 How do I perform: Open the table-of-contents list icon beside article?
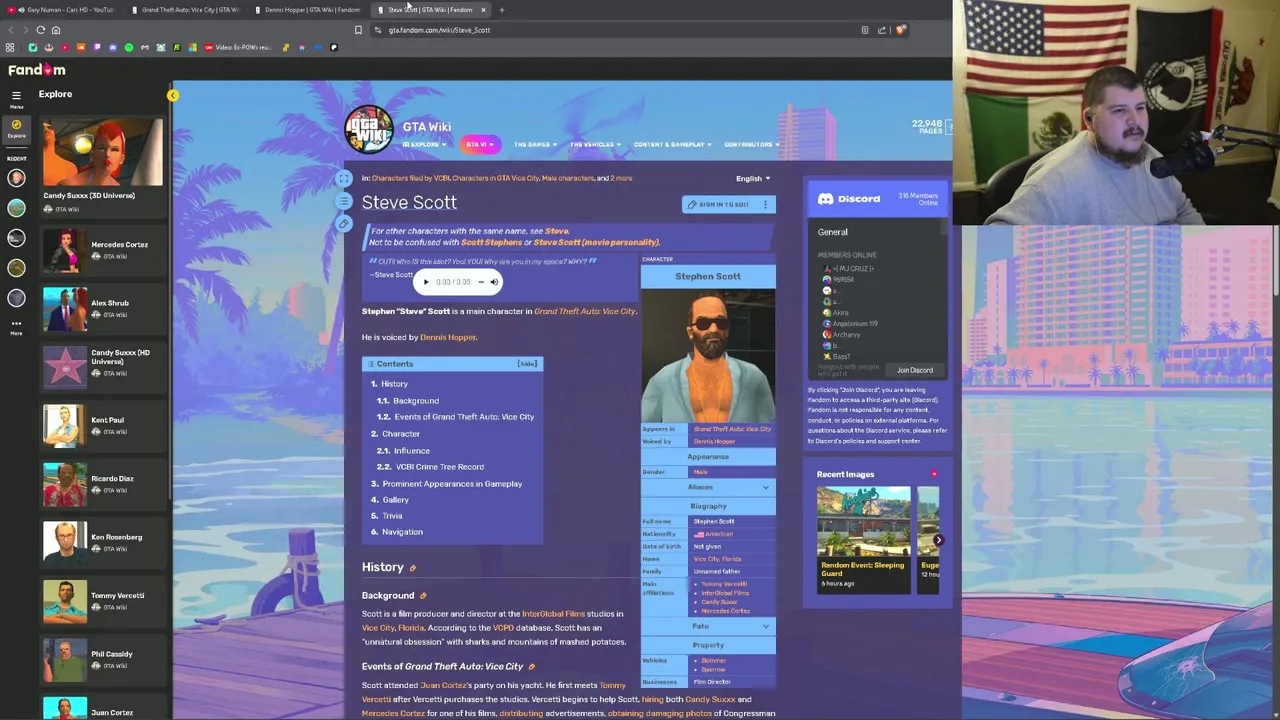pos(343,201)
